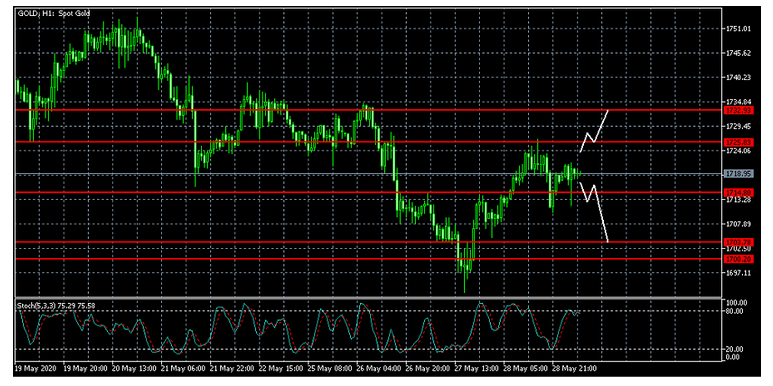Click the 1740.23 price axis label
The image size is (773, 386).
(738, 77)
